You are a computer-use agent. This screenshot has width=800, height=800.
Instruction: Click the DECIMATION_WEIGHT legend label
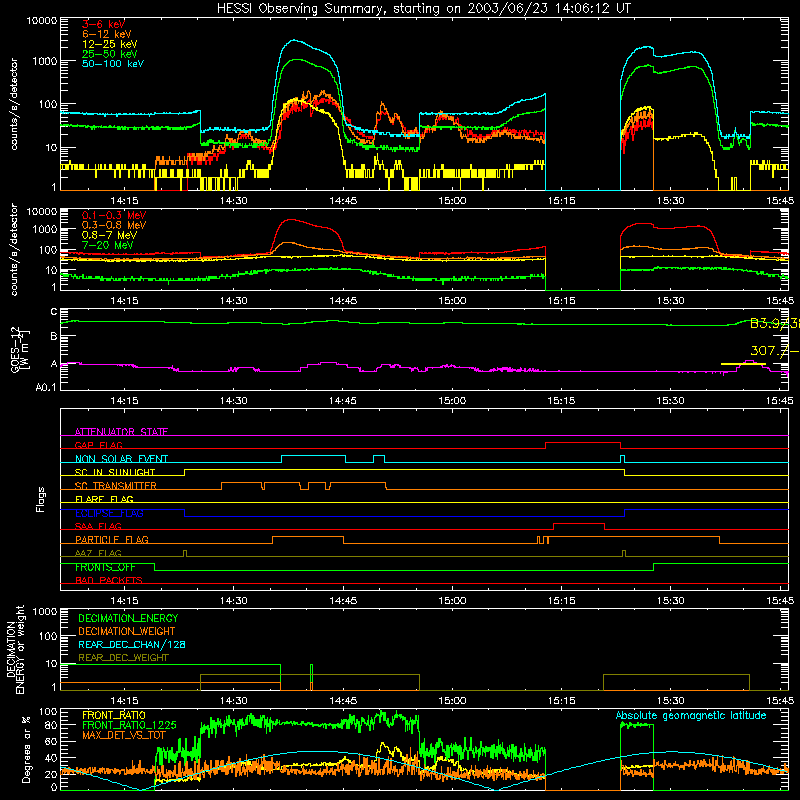pos(127,631)
